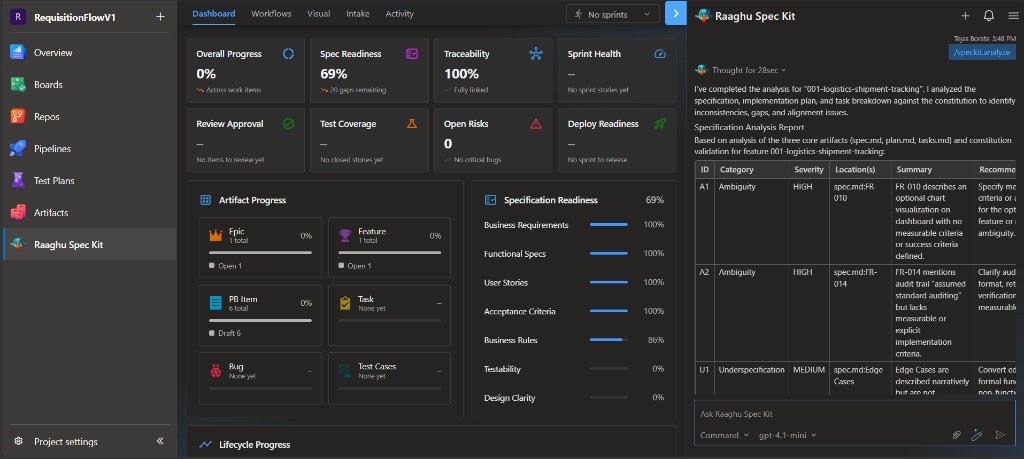
Task: Open the Epic artifact card
Action: (260, 247)
